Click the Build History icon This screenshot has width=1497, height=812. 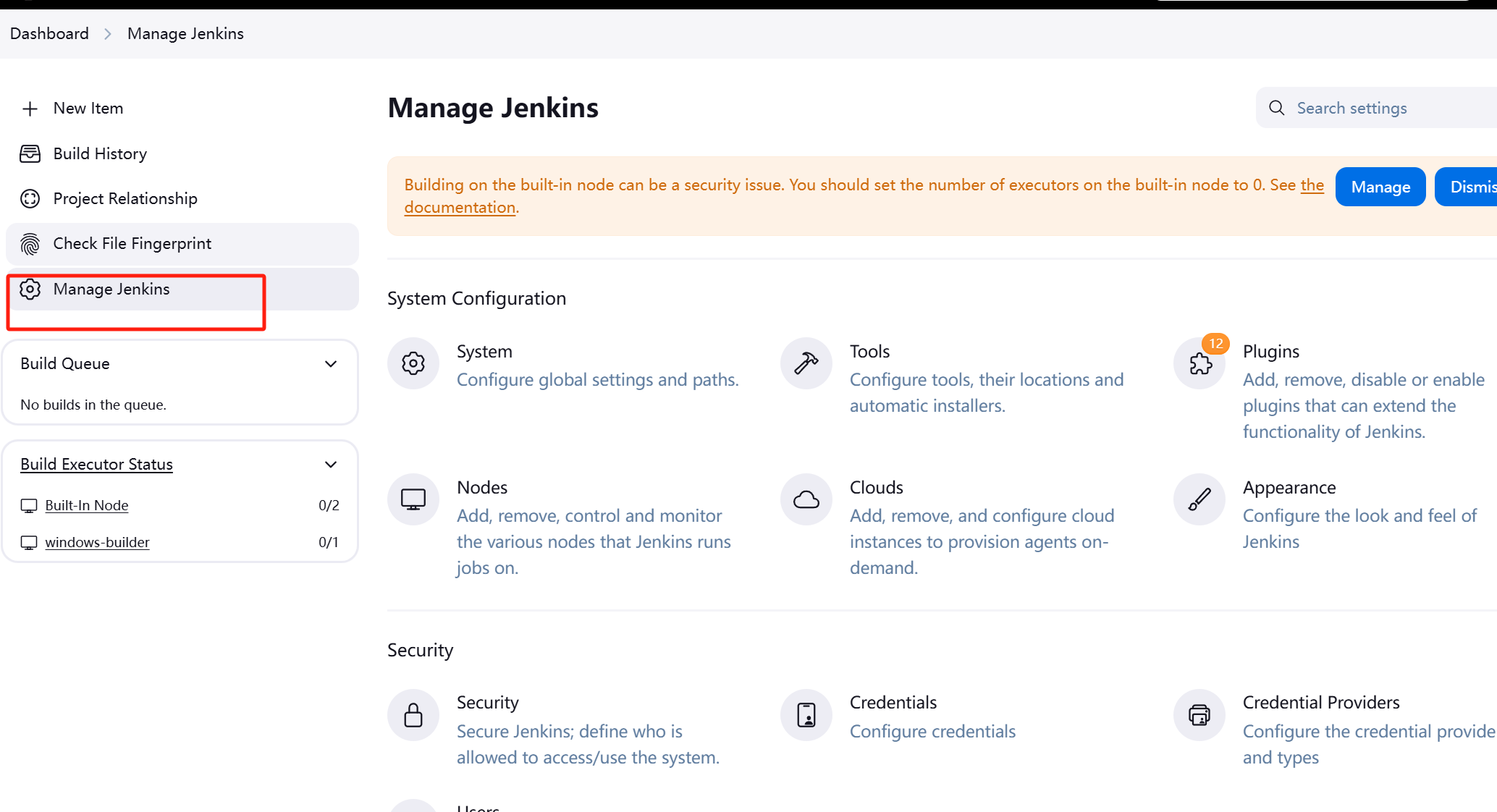30,153
